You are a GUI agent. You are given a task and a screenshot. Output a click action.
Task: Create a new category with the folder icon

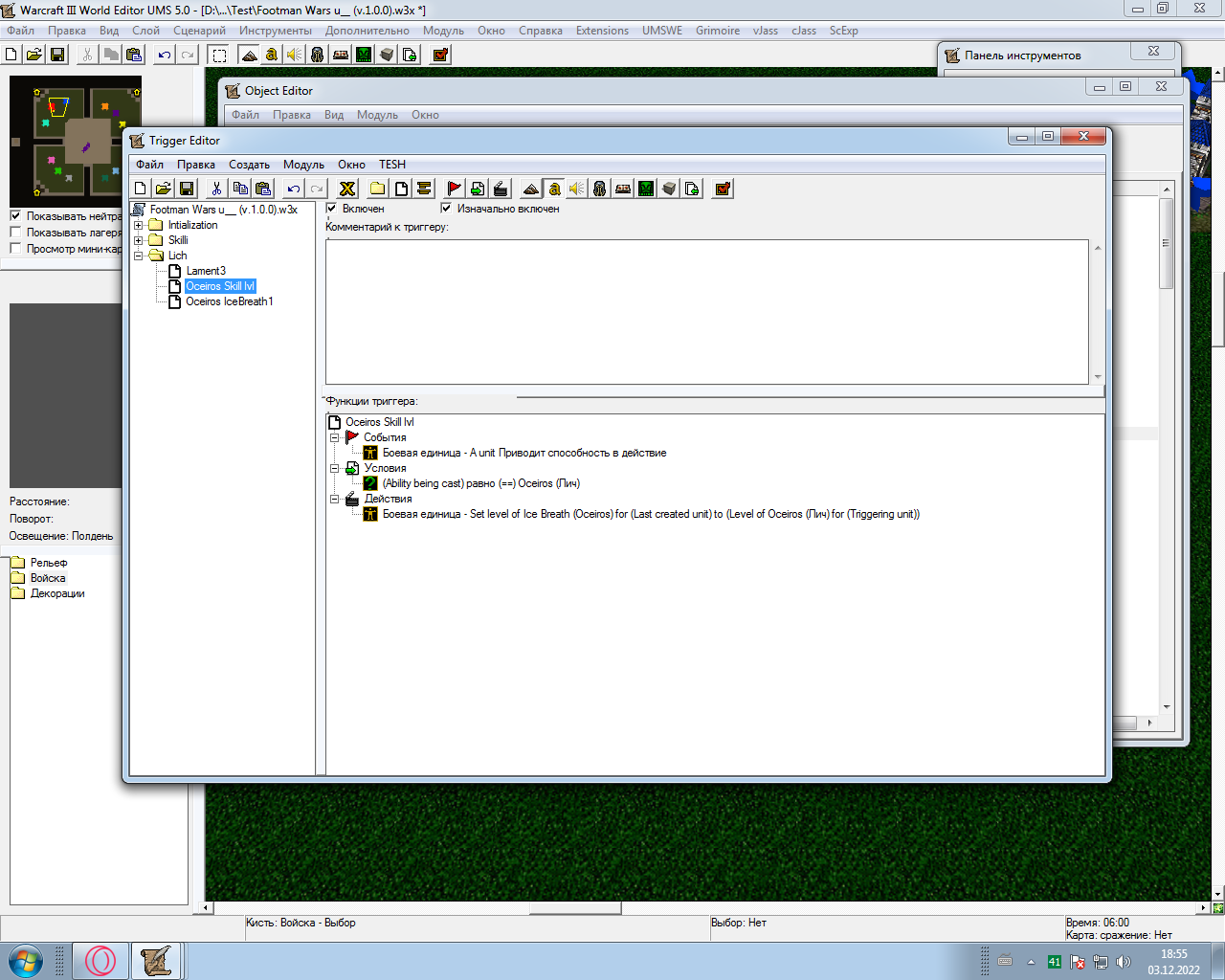[378, 189]
